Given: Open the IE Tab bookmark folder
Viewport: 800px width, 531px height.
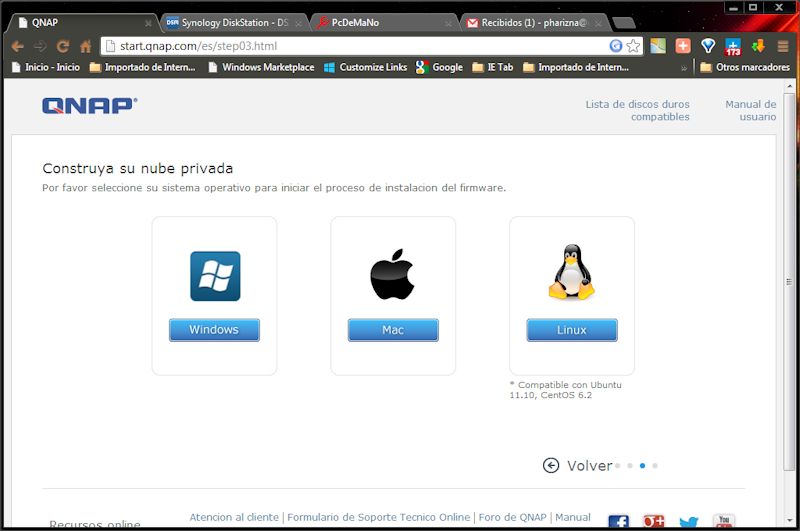Looking at the screenshot, I should (x=493, y=67).
